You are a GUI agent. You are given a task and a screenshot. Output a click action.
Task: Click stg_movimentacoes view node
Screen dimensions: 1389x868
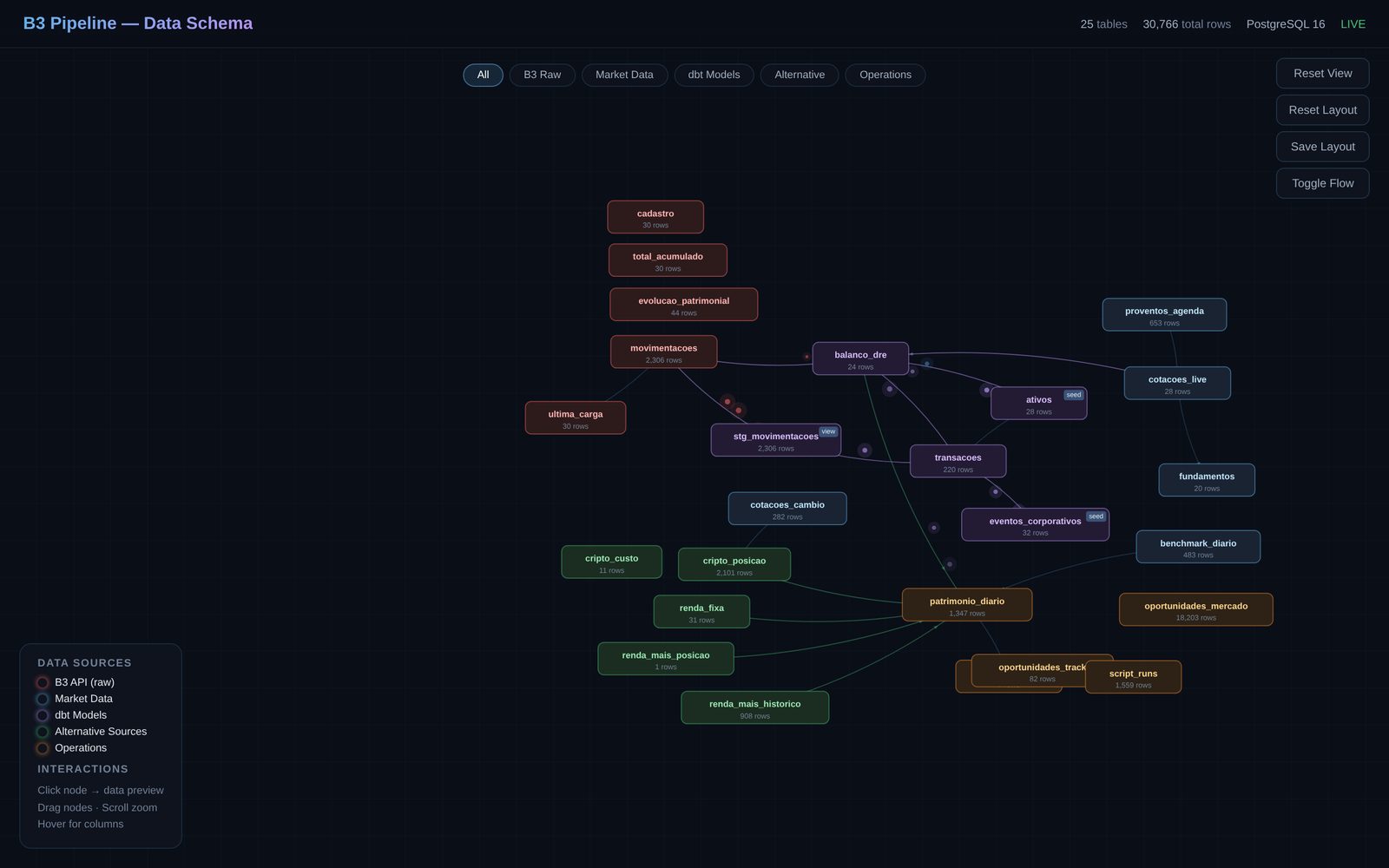click(775, 440)
